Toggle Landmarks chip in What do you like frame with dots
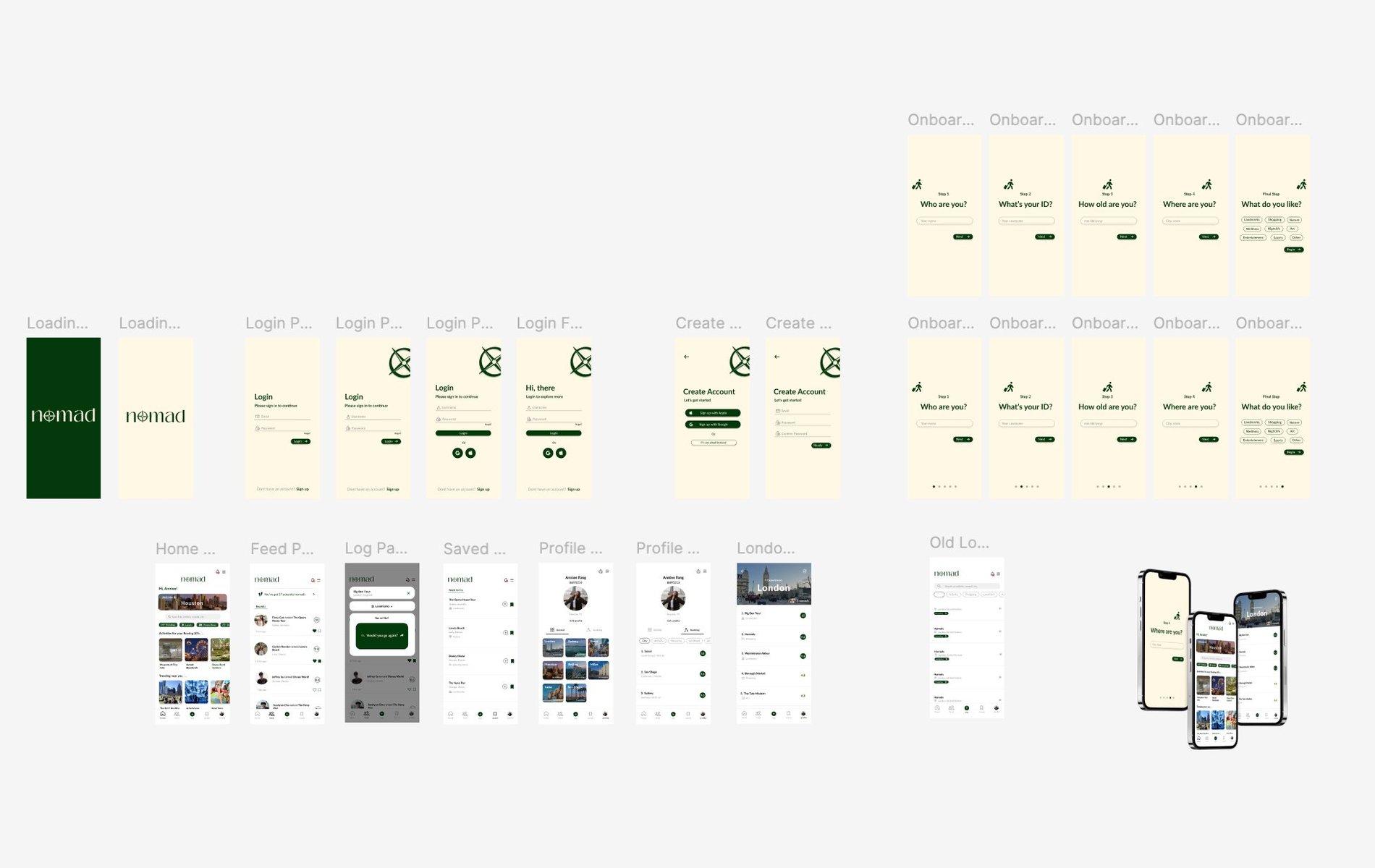Image resolution: width=1375 pixels, height=868 pixels. tap(1252, 422)
